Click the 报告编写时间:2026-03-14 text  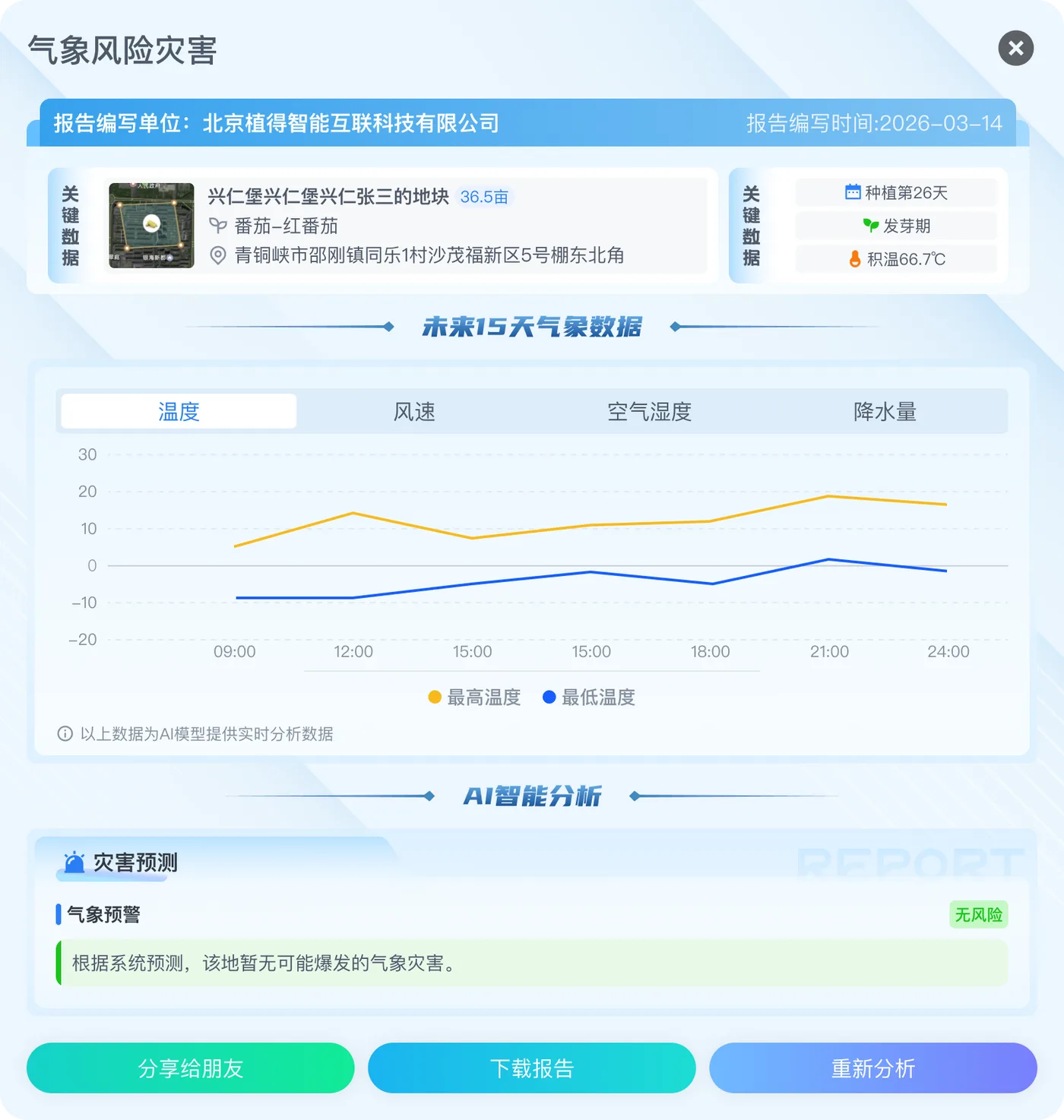(874, 123)
